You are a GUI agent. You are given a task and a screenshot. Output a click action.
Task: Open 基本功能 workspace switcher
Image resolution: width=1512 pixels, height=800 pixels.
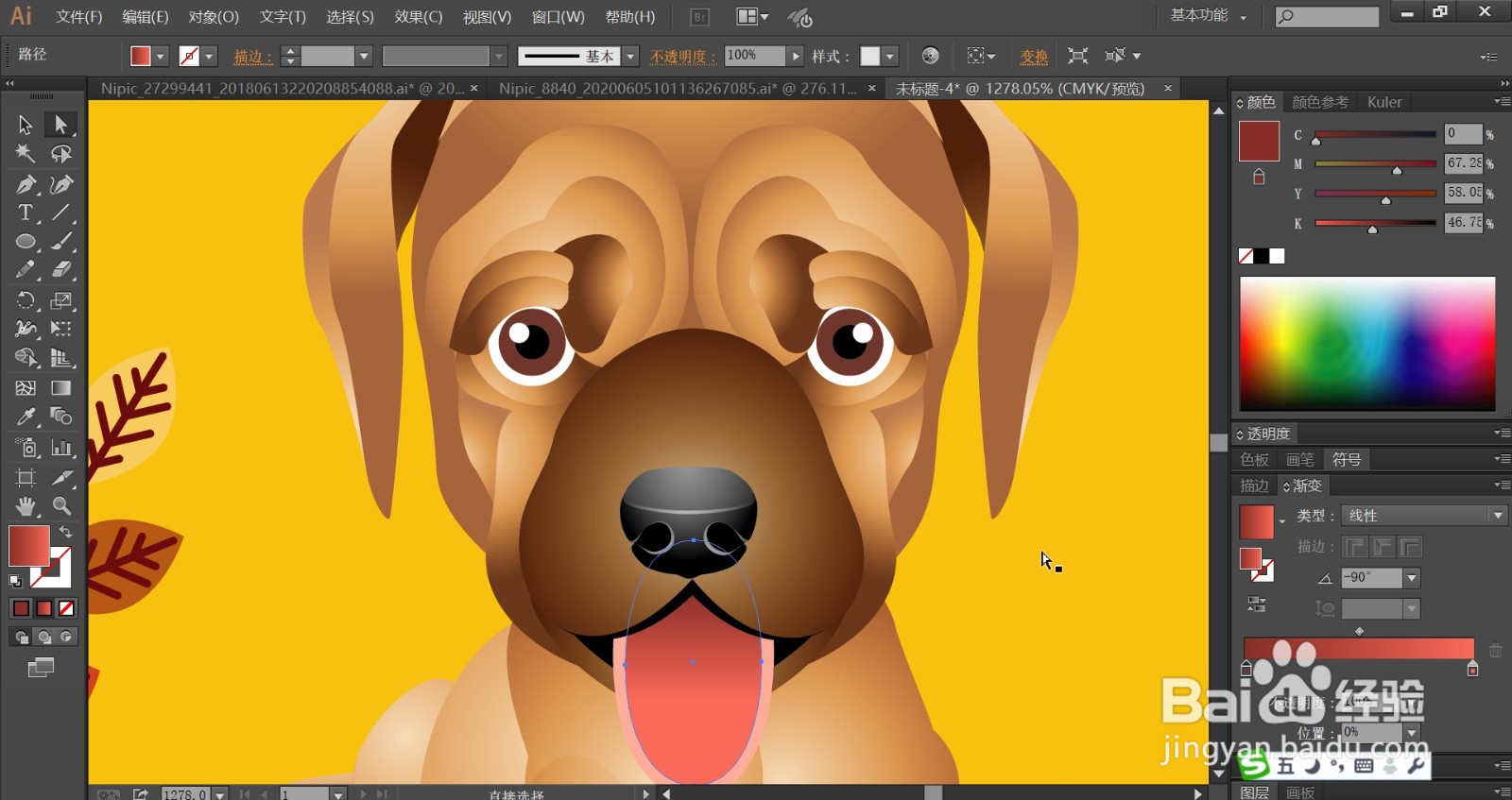[1209, 16]
